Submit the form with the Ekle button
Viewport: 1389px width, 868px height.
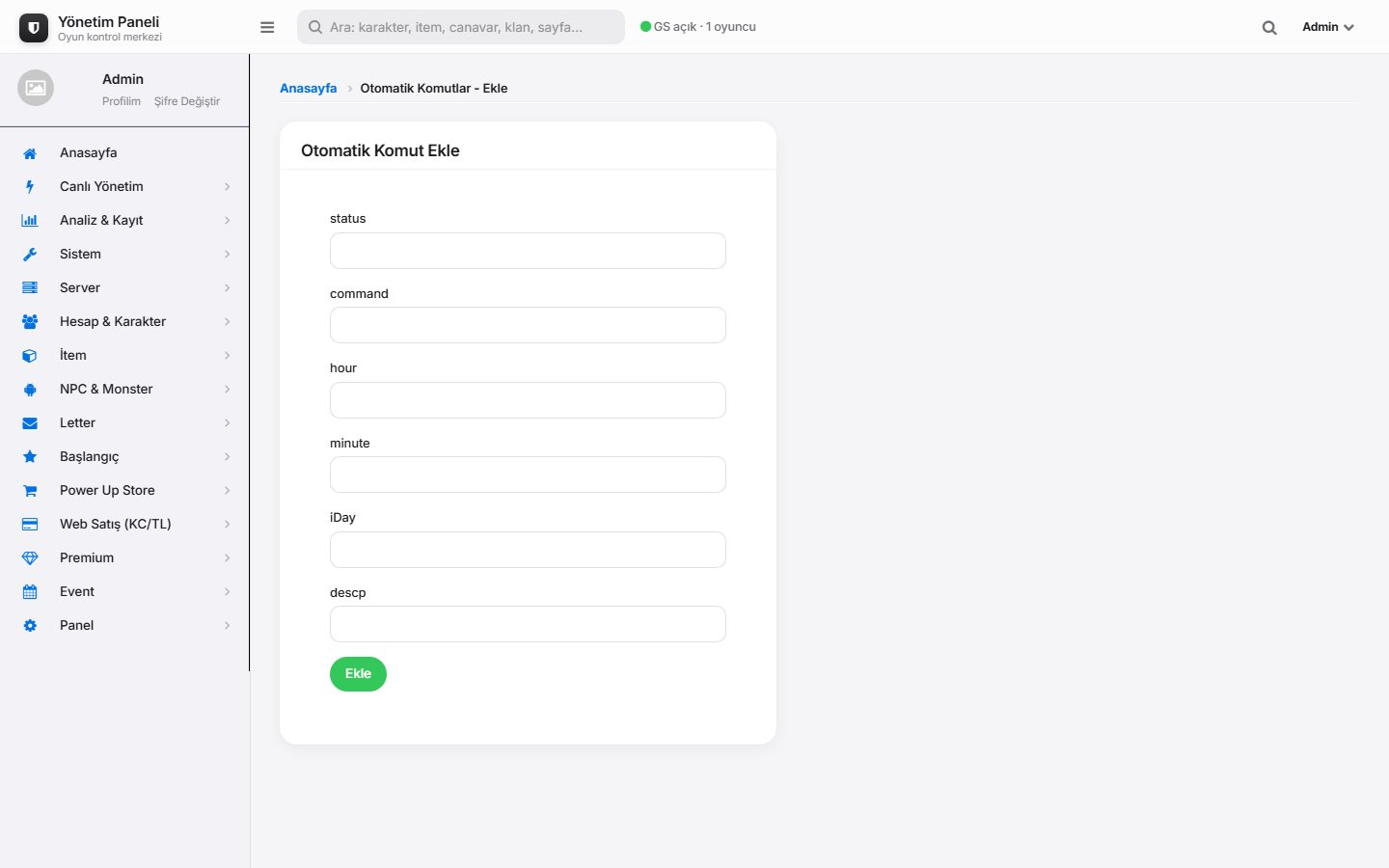[358, 674]
